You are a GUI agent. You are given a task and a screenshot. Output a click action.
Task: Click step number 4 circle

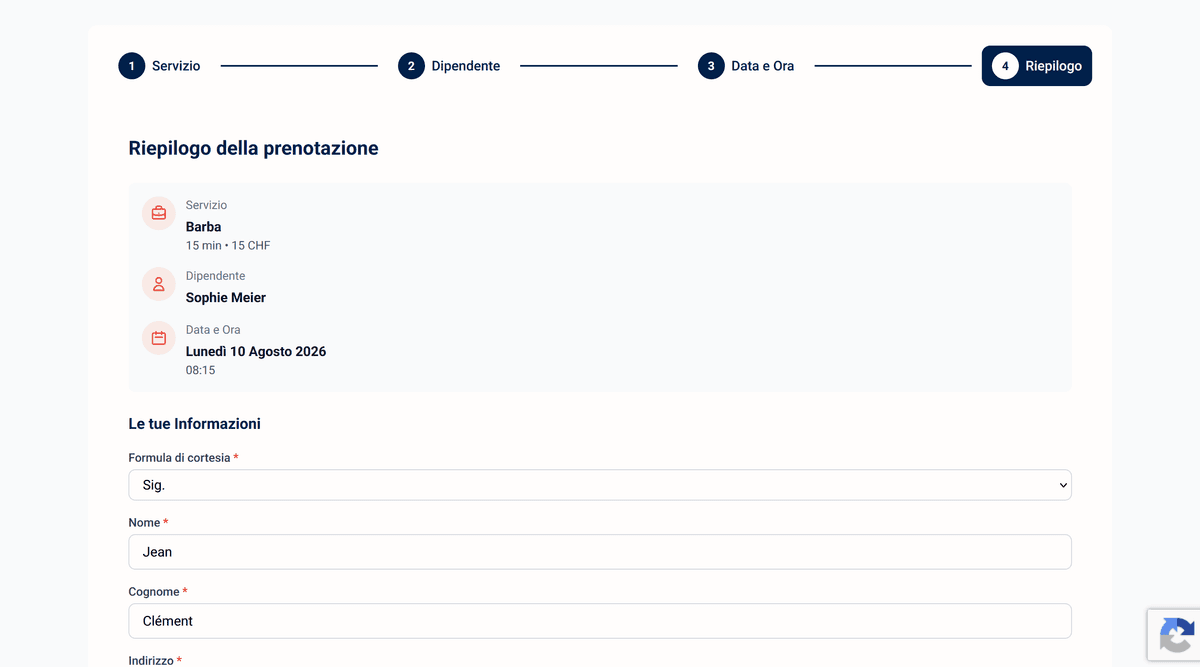click(x=1005, y=66)
